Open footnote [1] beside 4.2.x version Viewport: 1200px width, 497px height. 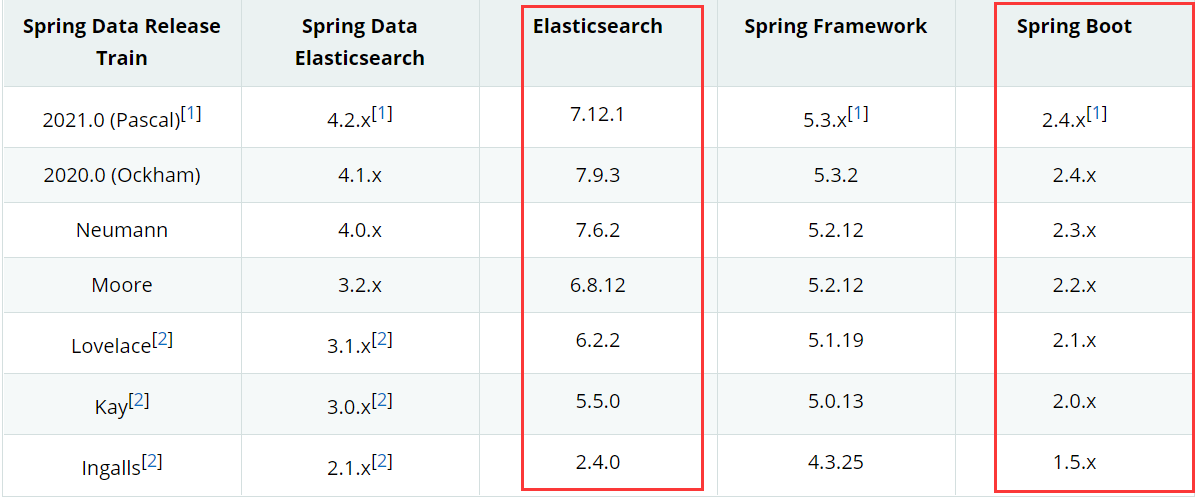382,114
